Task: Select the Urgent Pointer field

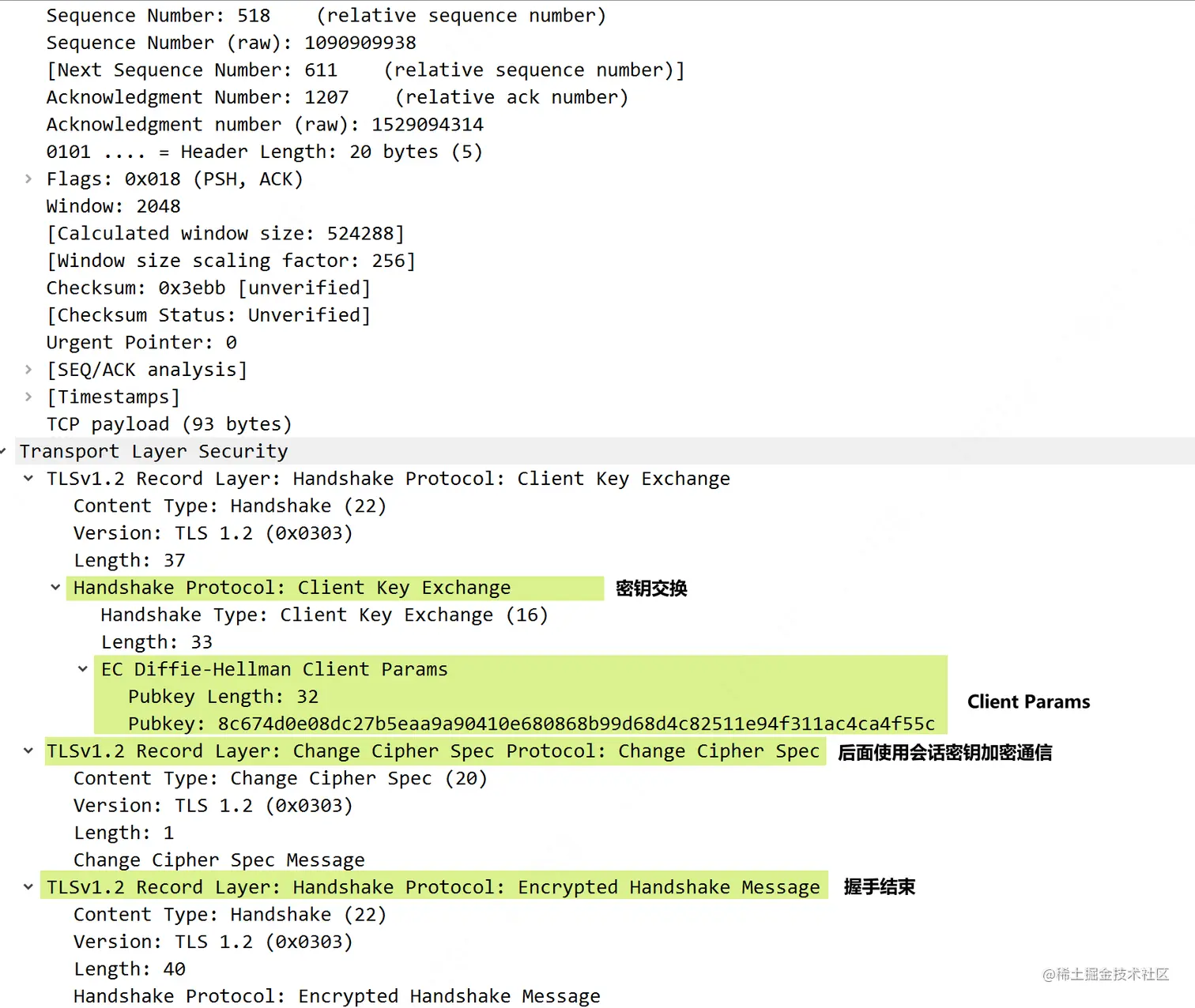Action: pyautogui.click(x=139, y=342)
